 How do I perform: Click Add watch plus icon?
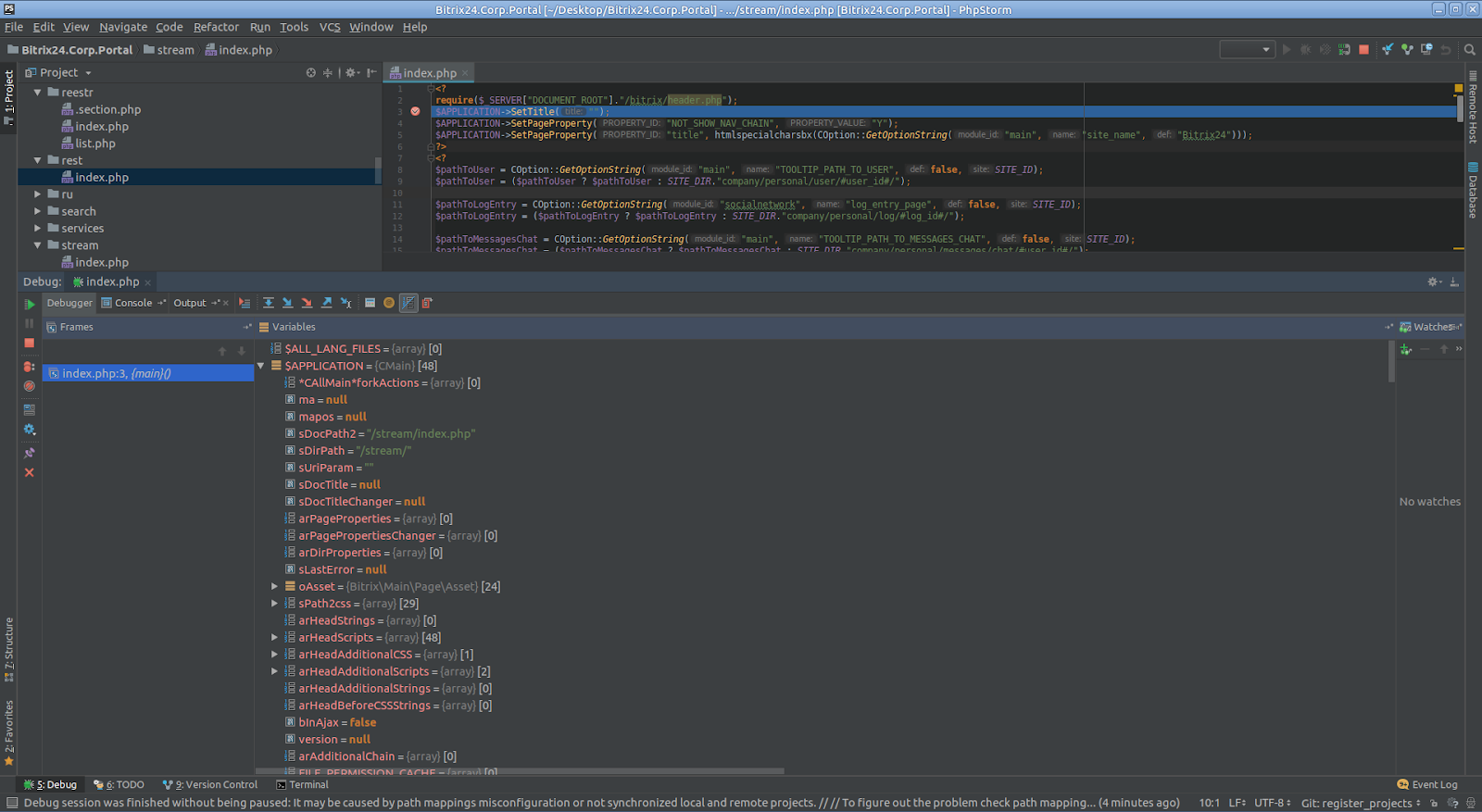pos(1406,349)
